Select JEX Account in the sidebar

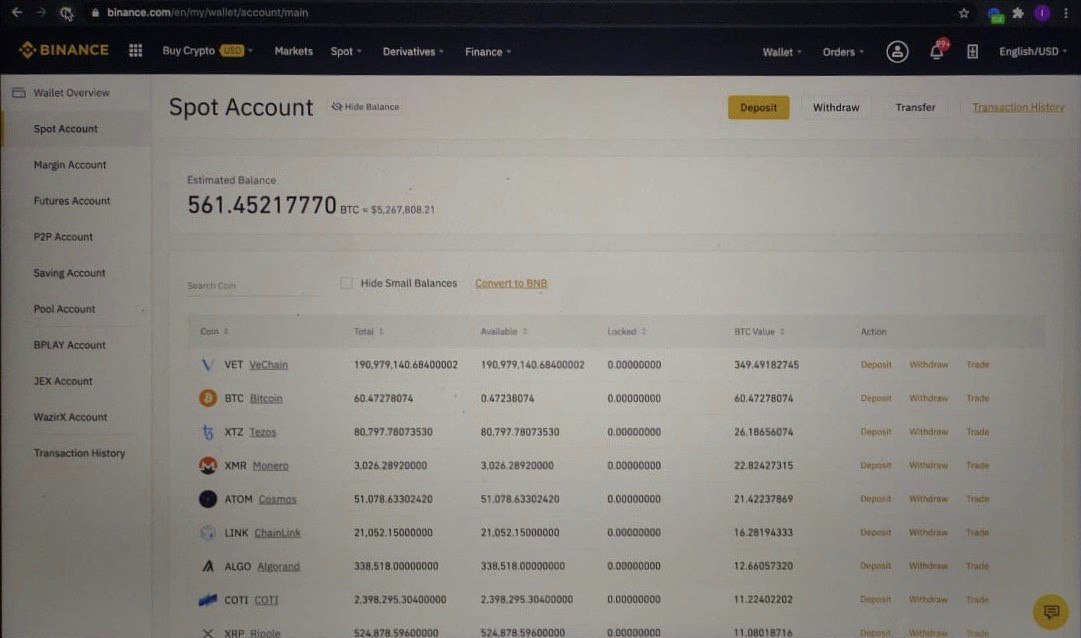coord(63,381)
